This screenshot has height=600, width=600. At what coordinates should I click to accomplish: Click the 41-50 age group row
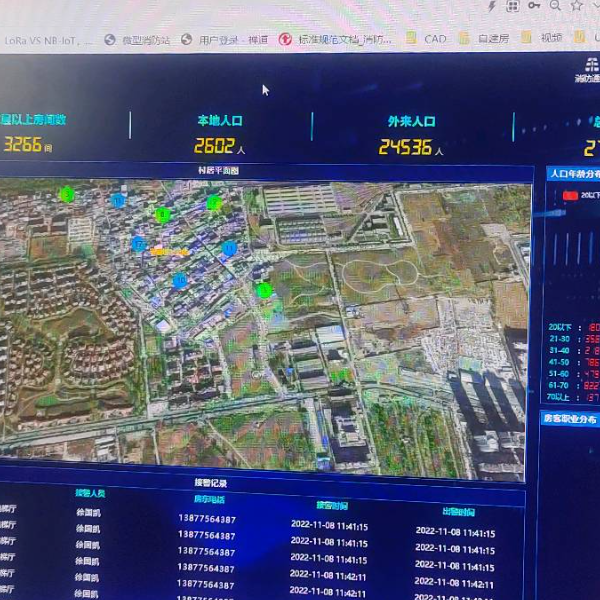pos(574,362)
